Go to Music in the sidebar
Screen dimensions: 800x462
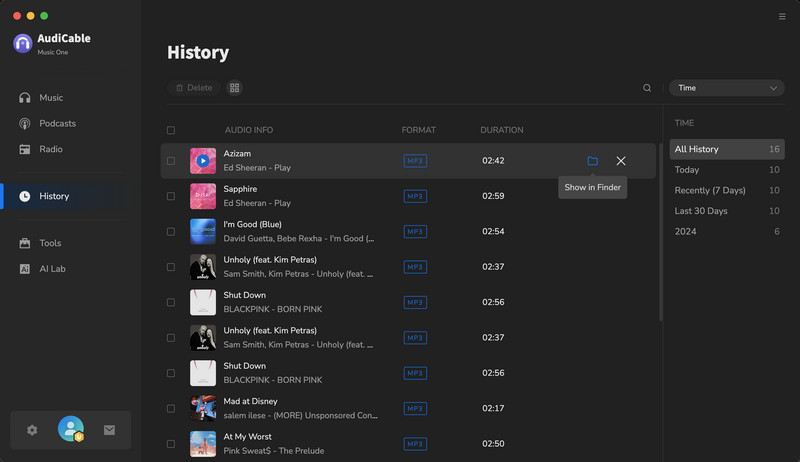click(51, 97)
